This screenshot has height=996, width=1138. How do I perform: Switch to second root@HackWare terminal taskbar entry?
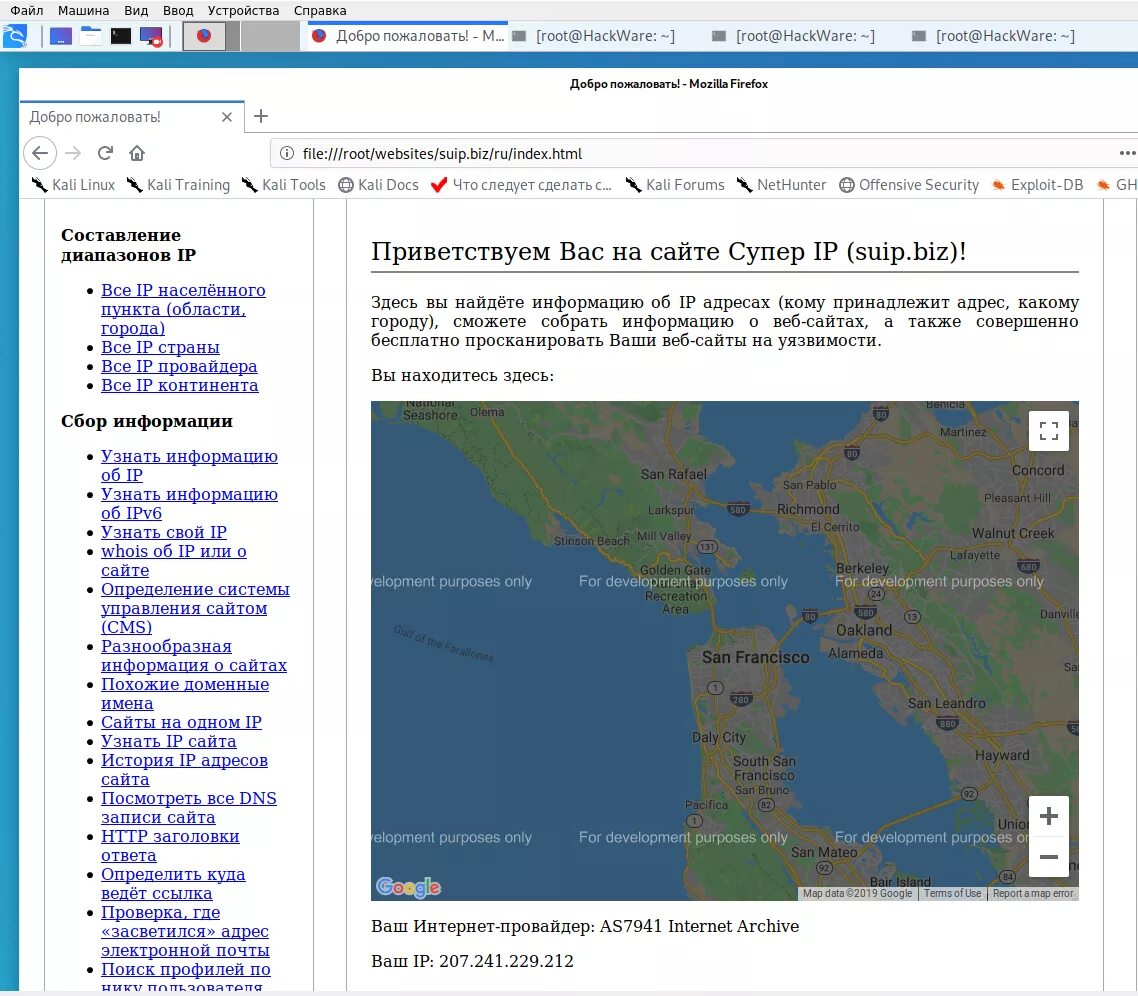click(x=793, y=36)
